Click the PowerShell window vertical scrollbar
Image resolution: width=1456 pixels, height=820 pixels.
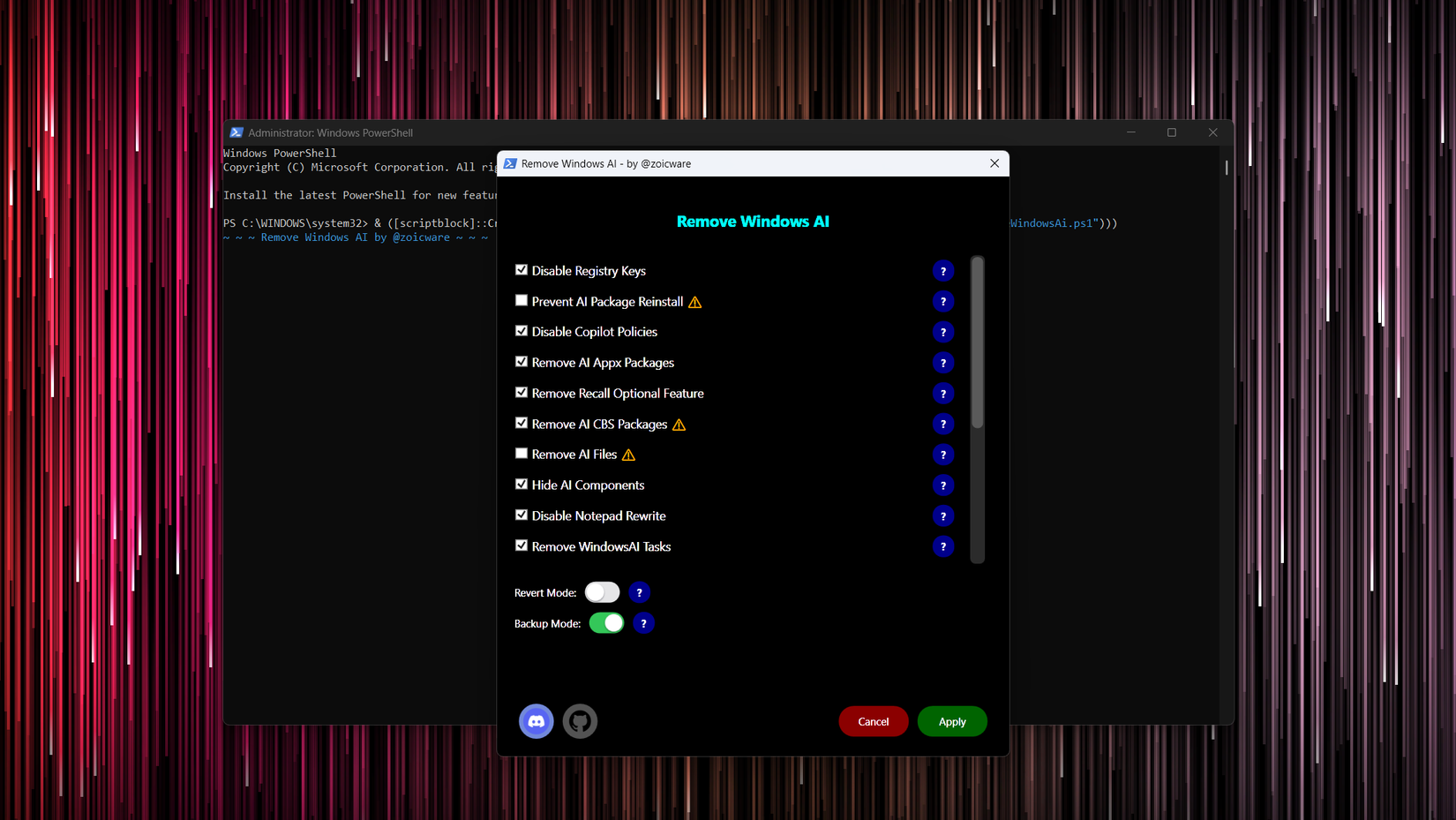tap(1227, 168)
